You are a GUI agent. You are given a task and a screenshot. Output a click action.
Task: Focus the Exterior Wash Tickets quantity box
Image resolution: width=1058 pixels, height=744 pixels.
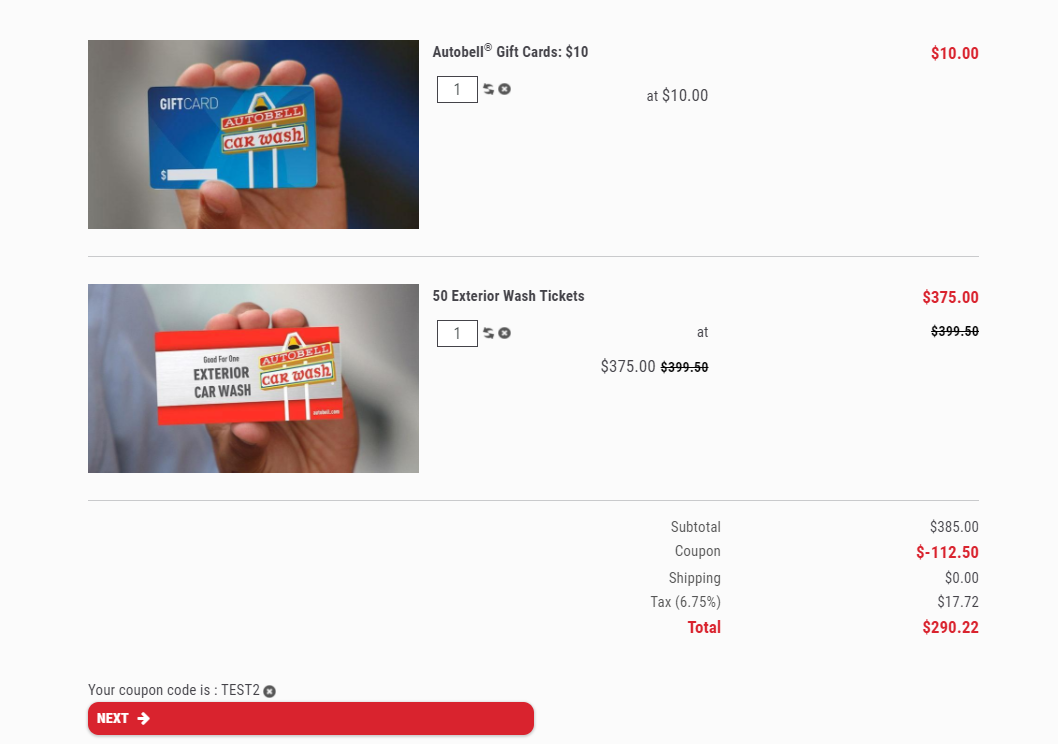[x=457, y=334]
